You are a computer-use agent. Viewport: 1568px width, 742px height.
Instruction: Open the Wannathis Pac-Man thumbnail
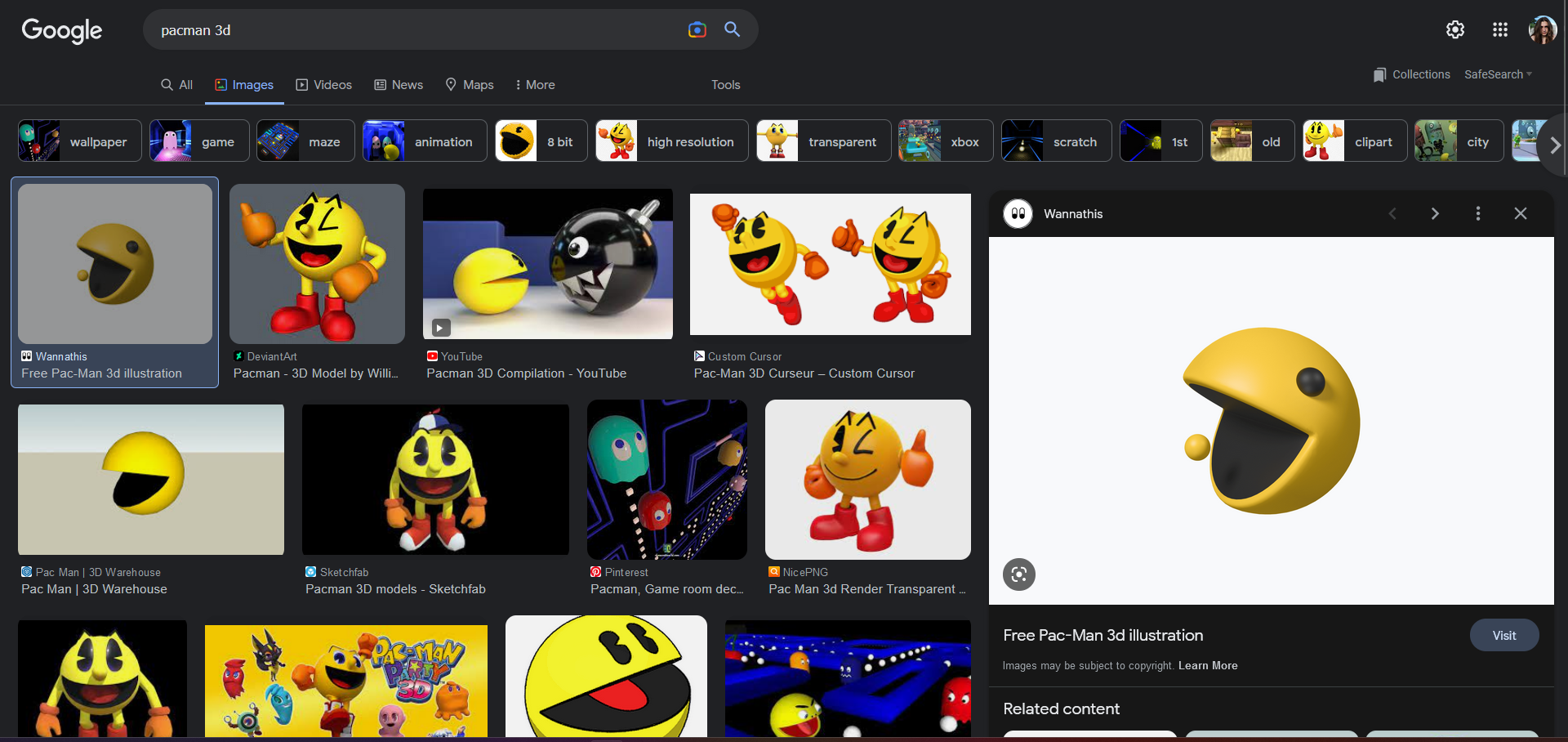pos(115,263)
